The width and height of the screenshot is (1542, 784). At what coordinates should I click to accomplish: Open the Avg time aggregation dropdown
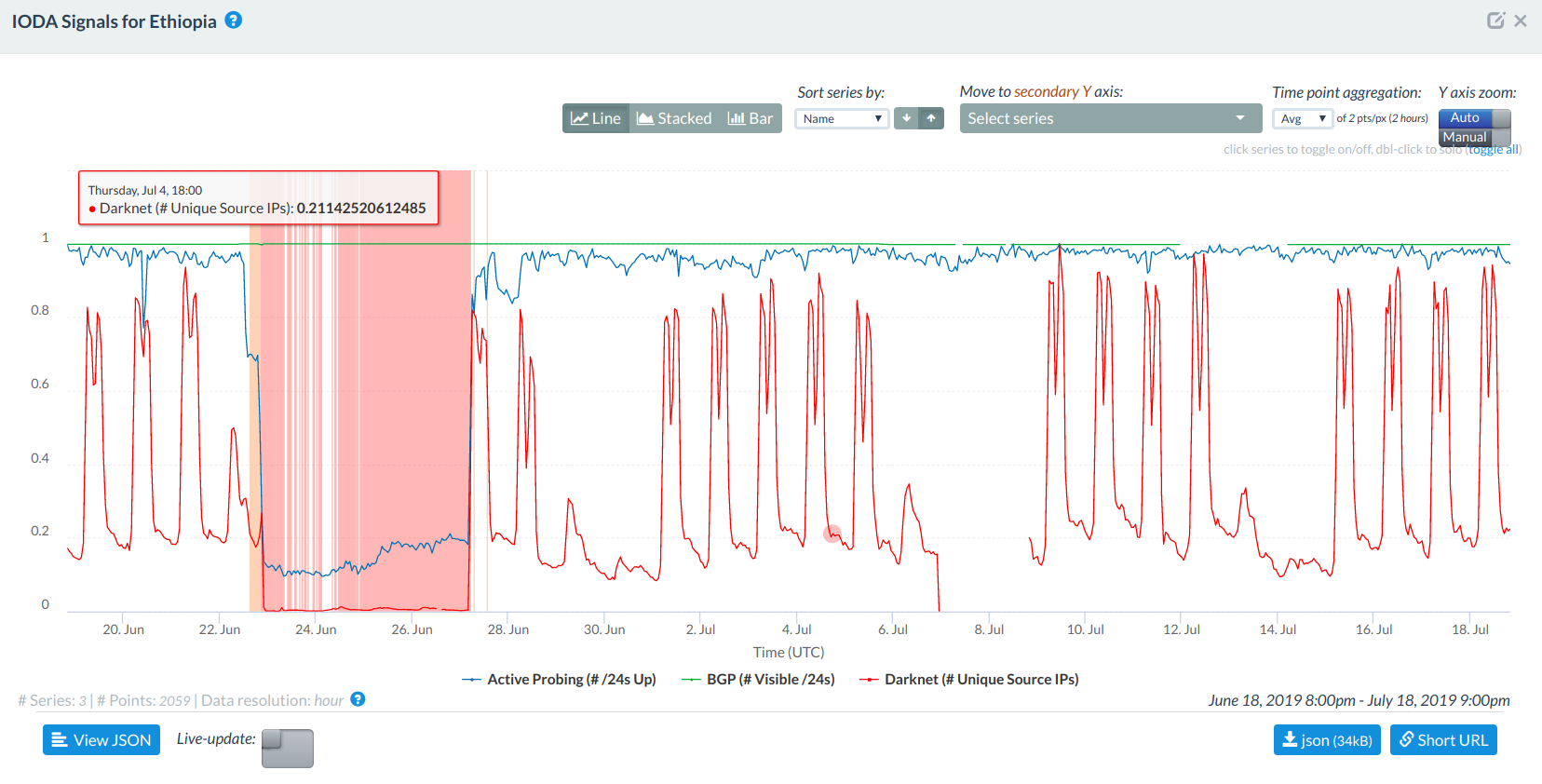point(1302,118)
